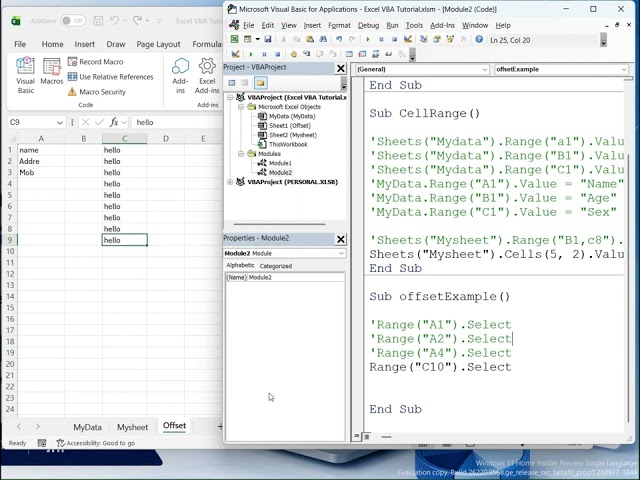This screenshot has height=480, width=640.
Task: Open Debug menu in VBA editor
Action: 368,25
